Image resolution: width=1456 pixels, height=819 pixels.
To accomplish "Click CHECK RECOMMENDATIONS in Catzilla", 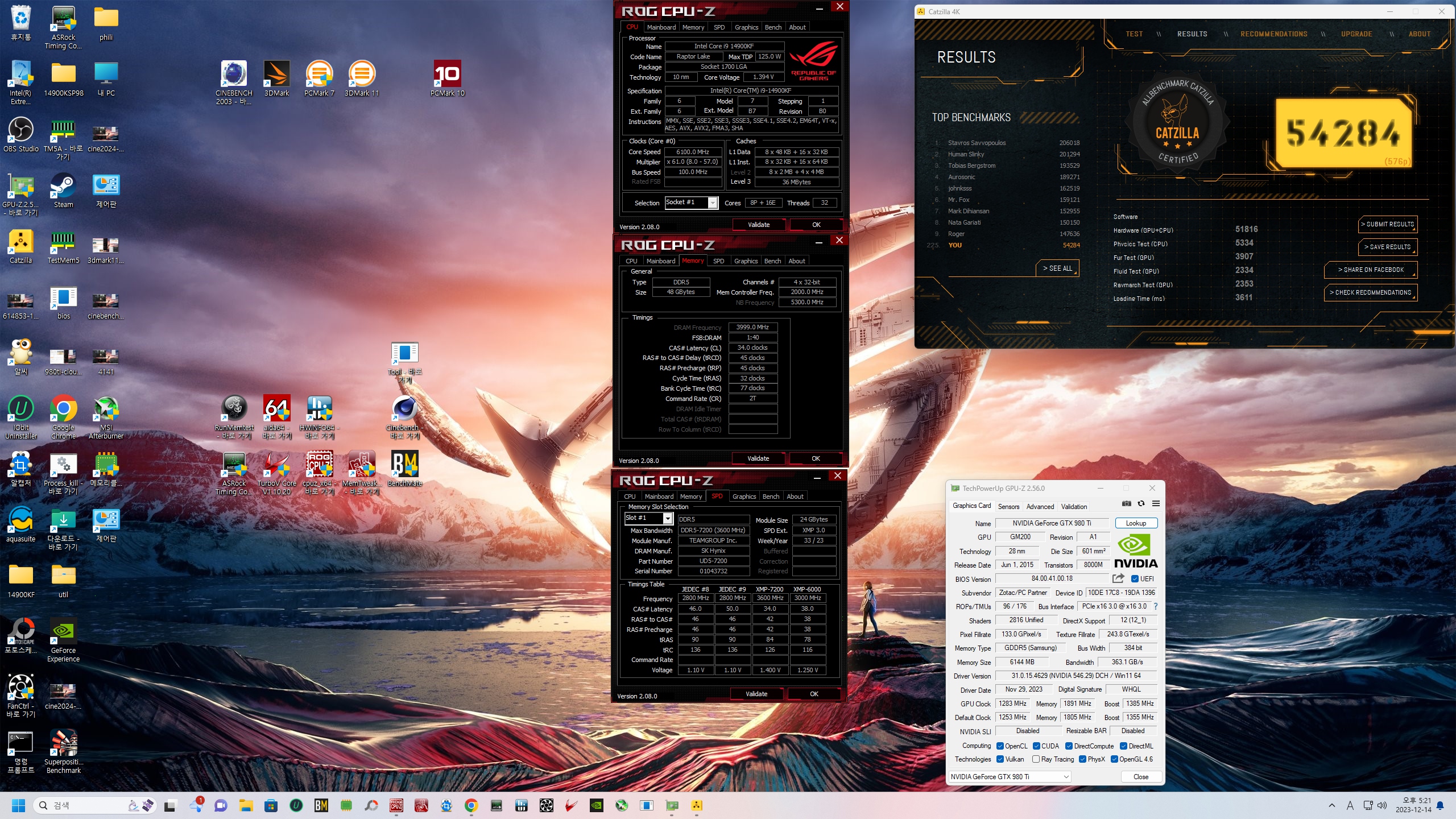I will 1371,292.
